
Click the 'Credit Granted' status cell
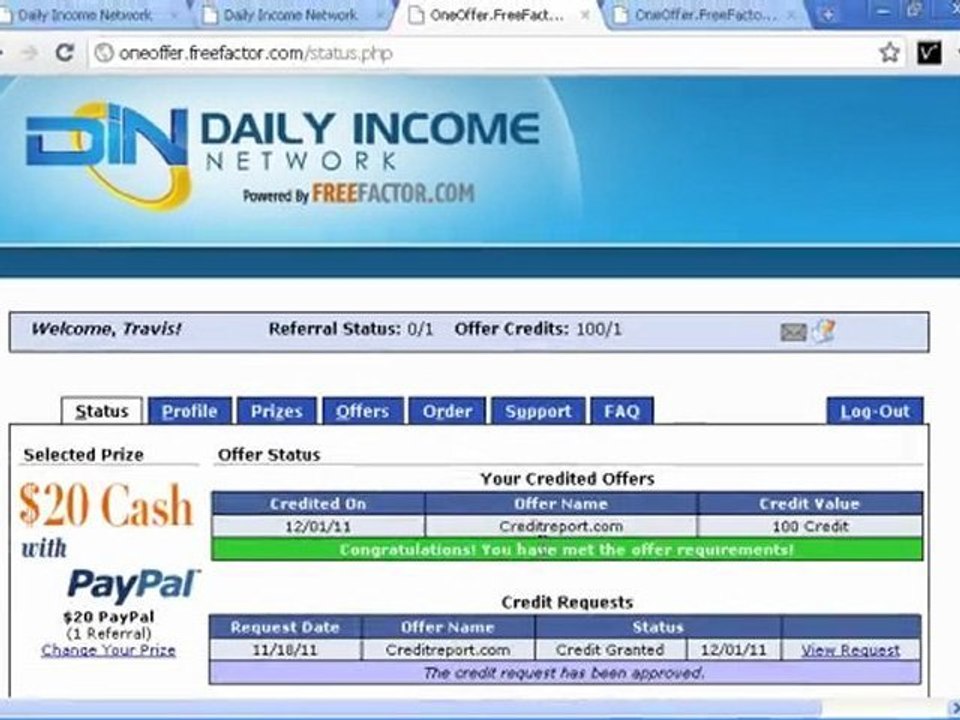(610, 650)
